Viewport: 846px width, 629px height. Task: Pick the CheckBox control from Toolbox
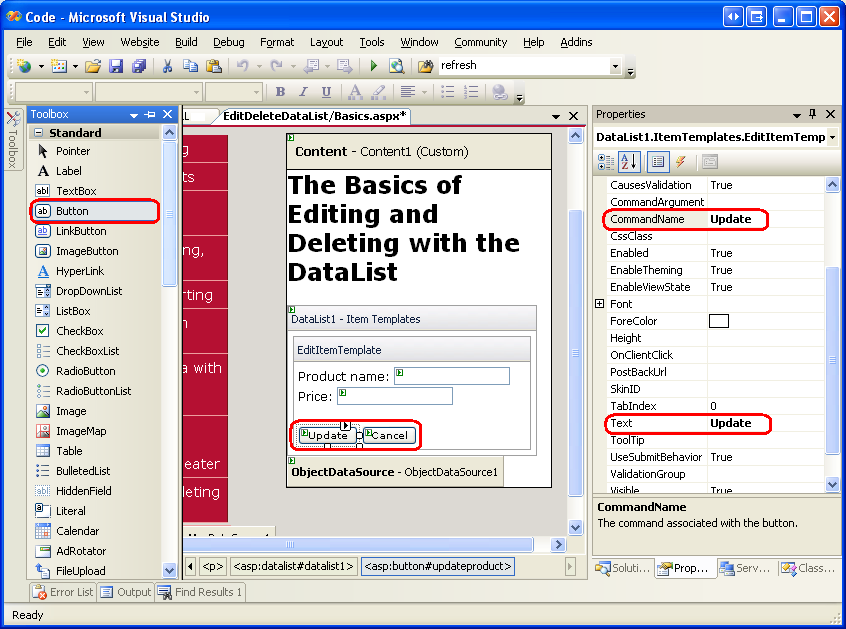coord(79,331)
